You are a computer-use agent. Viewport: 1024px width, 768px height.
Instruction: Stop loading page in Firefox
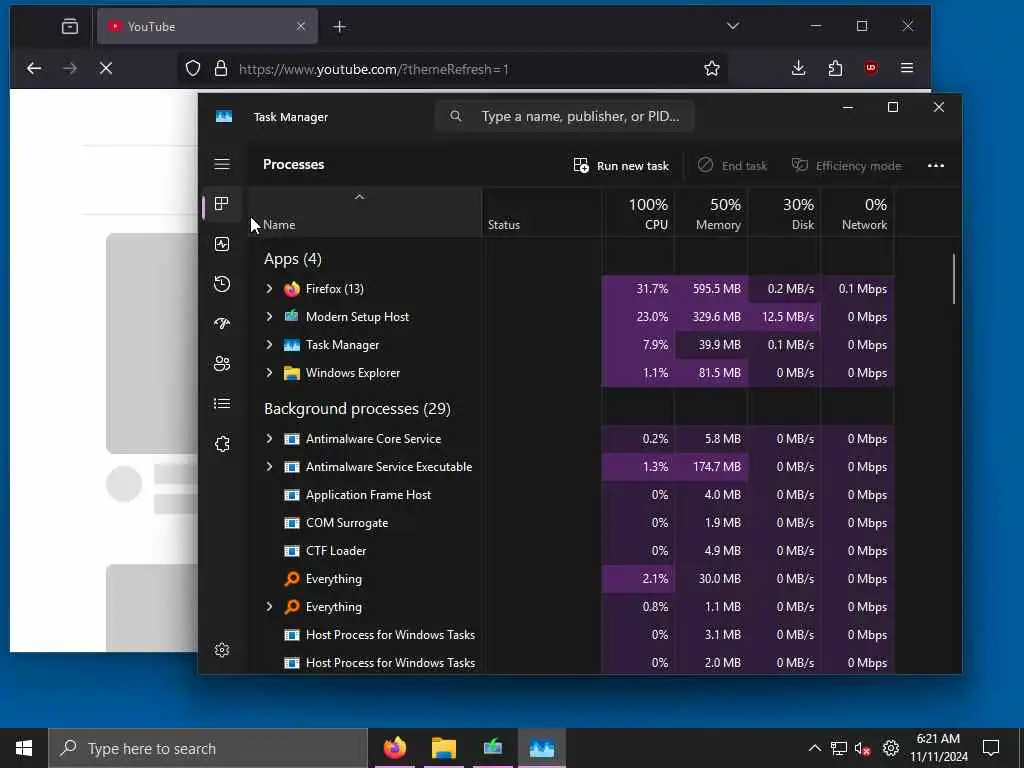106,68
